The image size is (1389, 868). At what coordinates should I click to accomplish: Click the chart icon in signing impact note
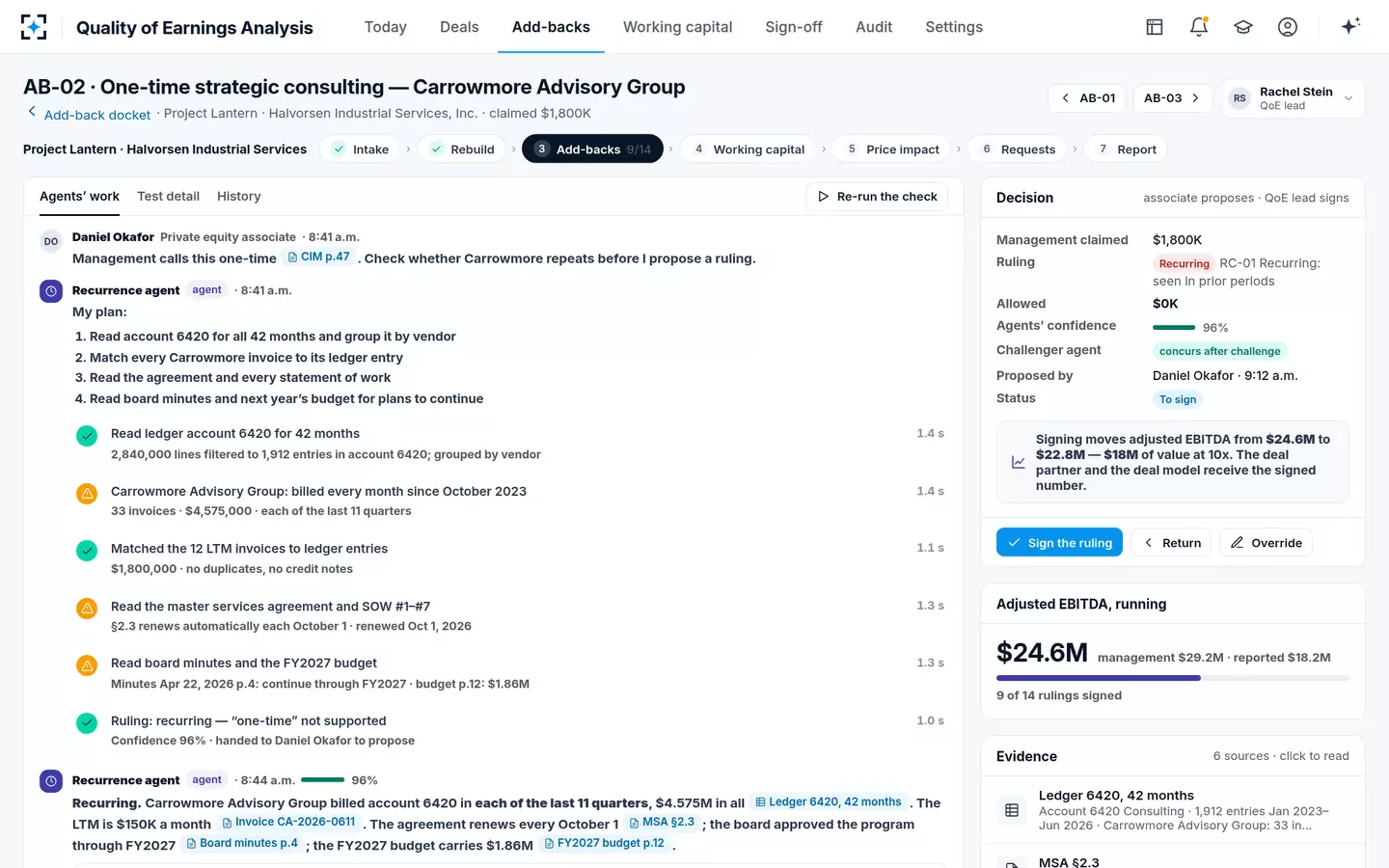[1019, 463]
